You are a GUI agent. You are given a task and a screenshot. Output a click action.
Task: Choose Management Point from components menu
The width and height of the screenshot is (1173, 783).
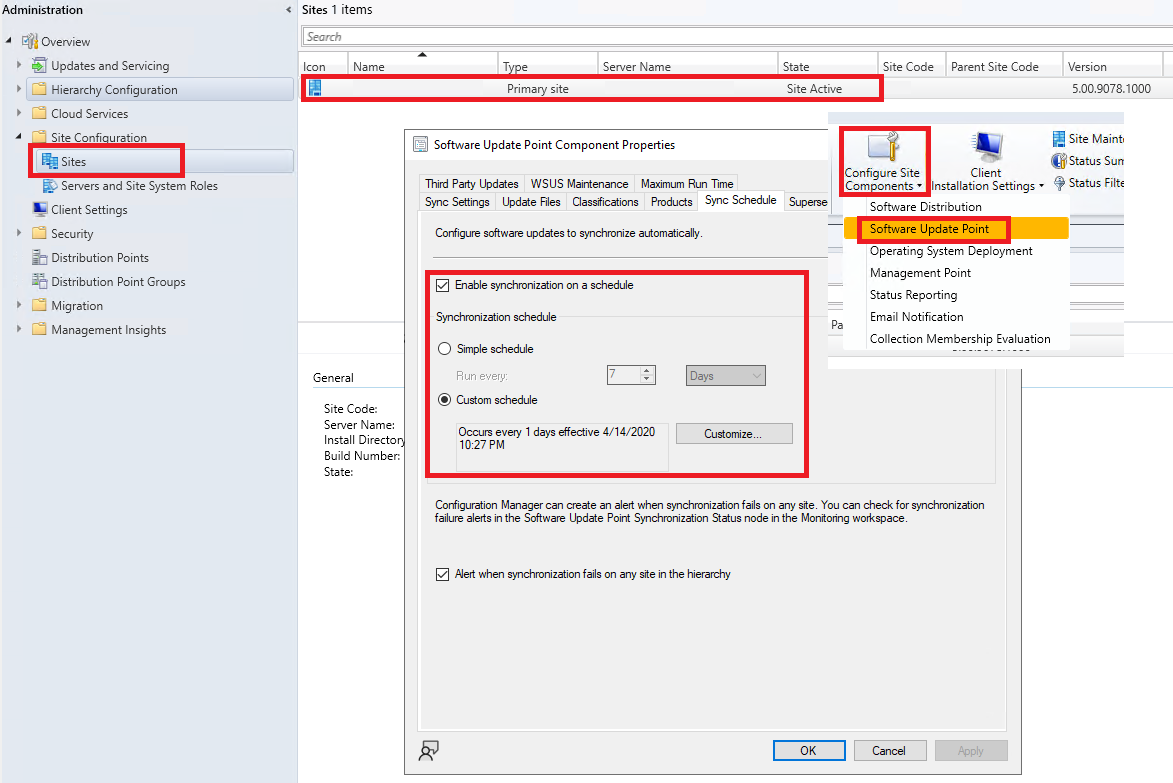920,273
